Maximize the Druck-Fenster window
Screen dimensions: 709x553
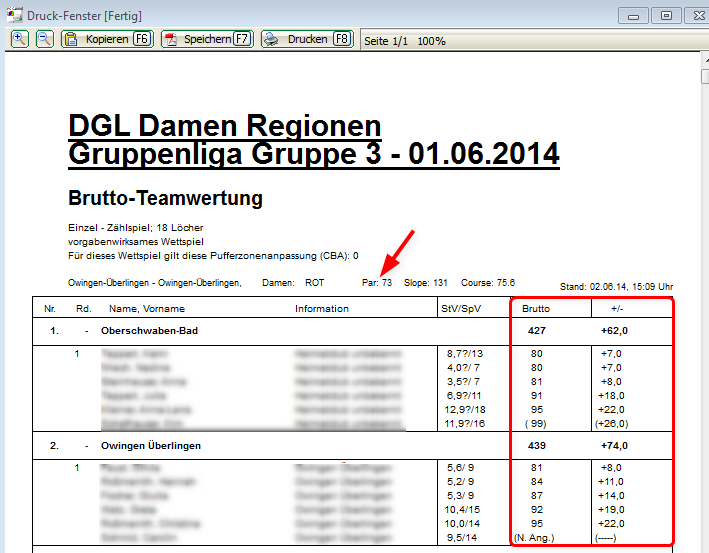[x=665, y=14]
